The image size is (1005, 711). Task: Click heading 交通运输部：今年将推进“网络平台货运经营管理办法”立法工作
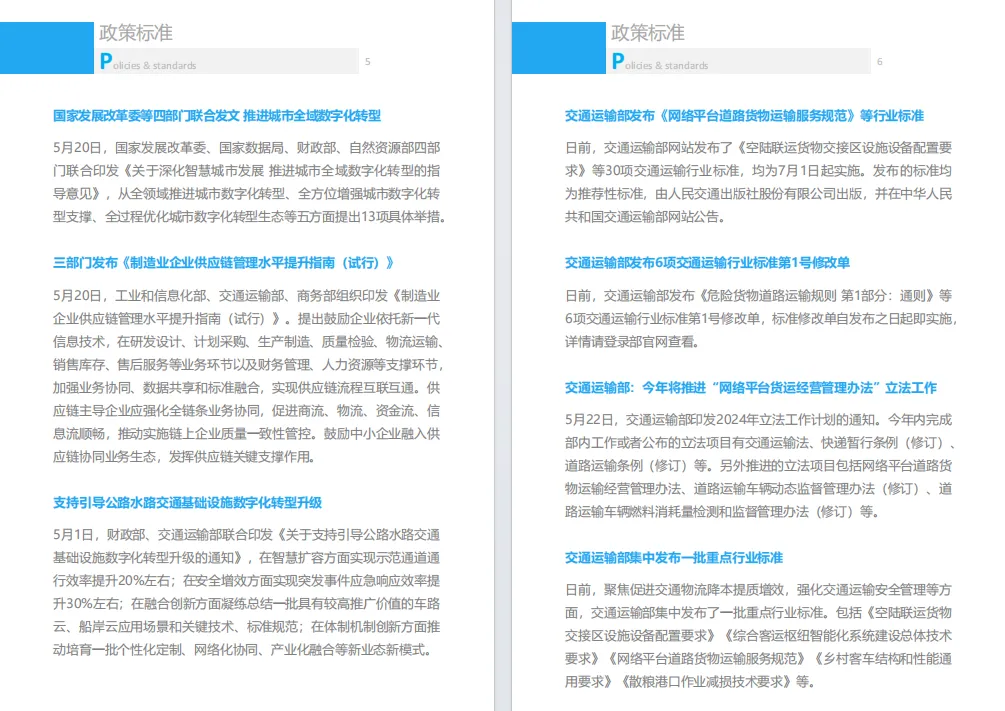point(751,388)
